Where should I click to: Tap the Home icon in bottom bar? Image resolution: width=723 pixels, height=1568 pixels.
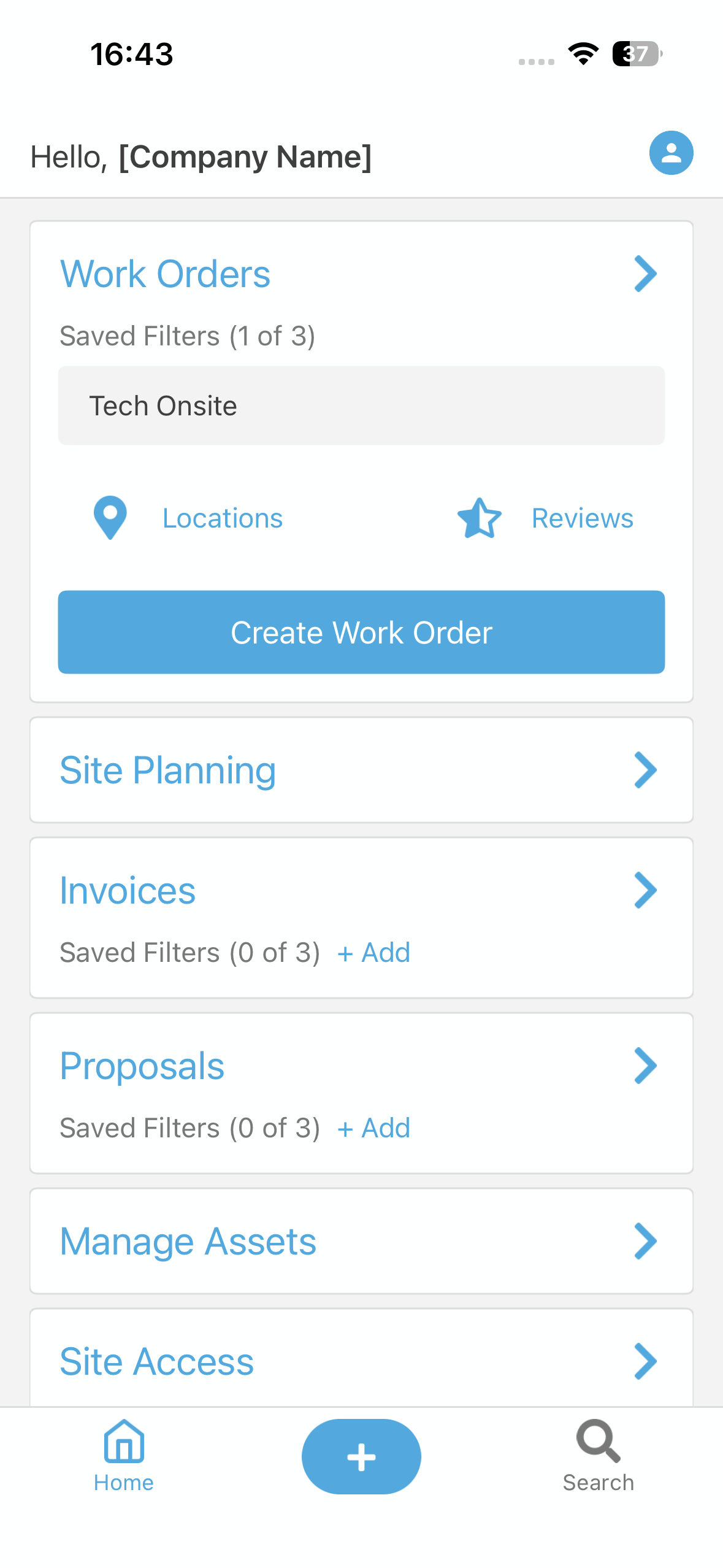click(x=124, y=1442)
